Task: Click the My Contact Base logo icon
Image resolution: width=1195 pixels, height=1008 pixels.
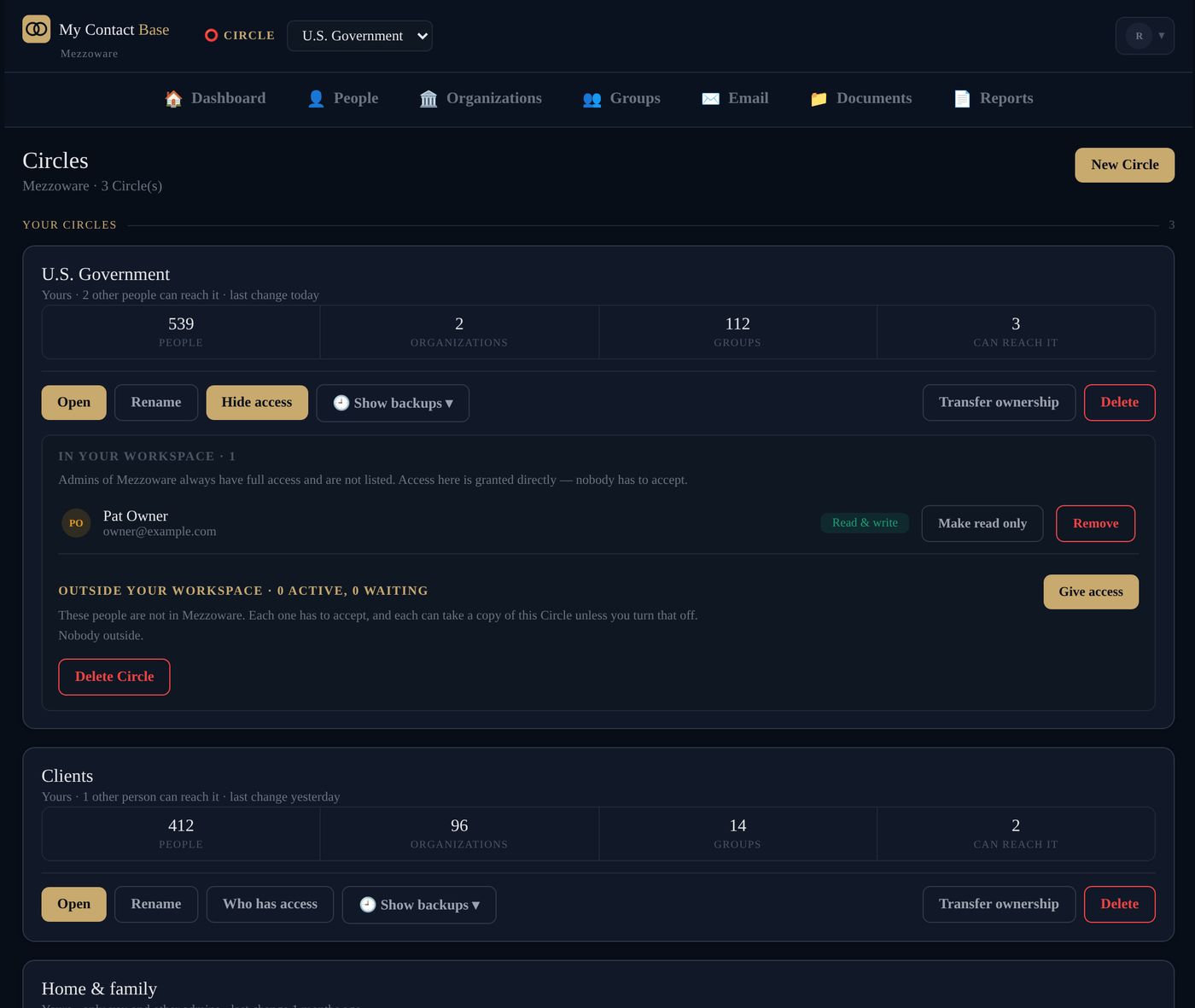Action: (x=36, y=29)
